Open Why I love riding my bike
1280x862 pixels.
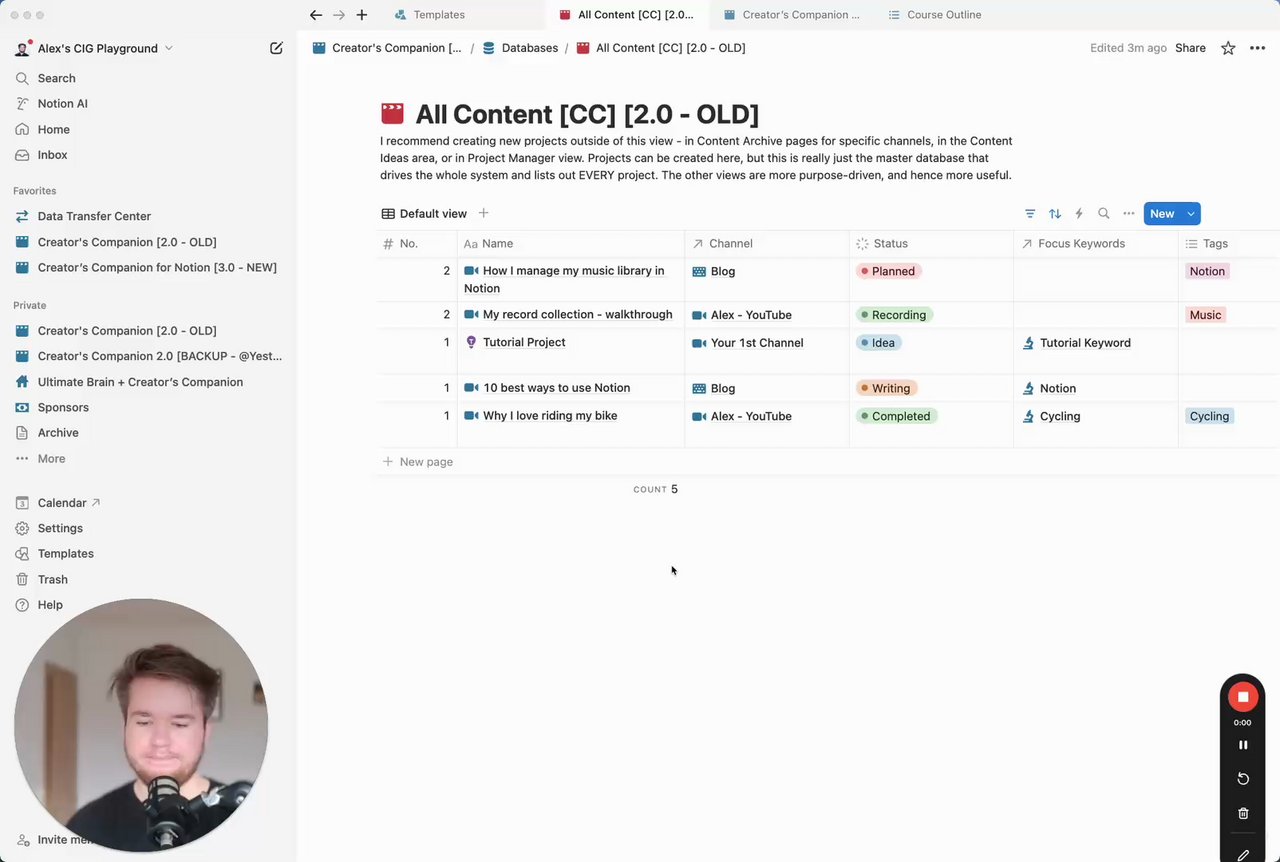pos(550,416)
